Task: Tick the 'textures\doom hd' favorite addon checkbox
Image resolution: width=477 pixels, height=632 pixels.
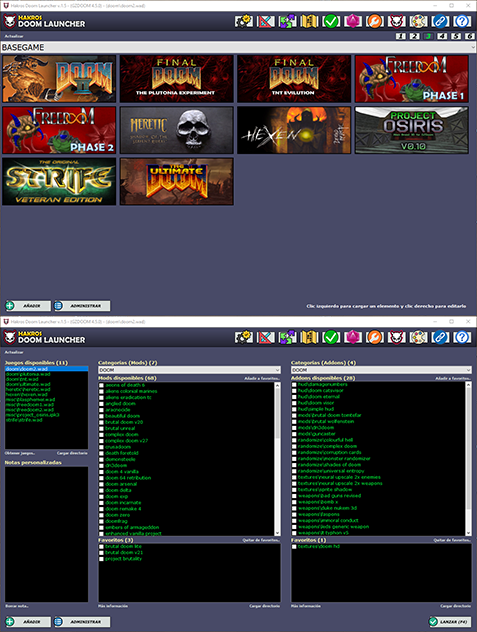Action: [x=294, y=547]
